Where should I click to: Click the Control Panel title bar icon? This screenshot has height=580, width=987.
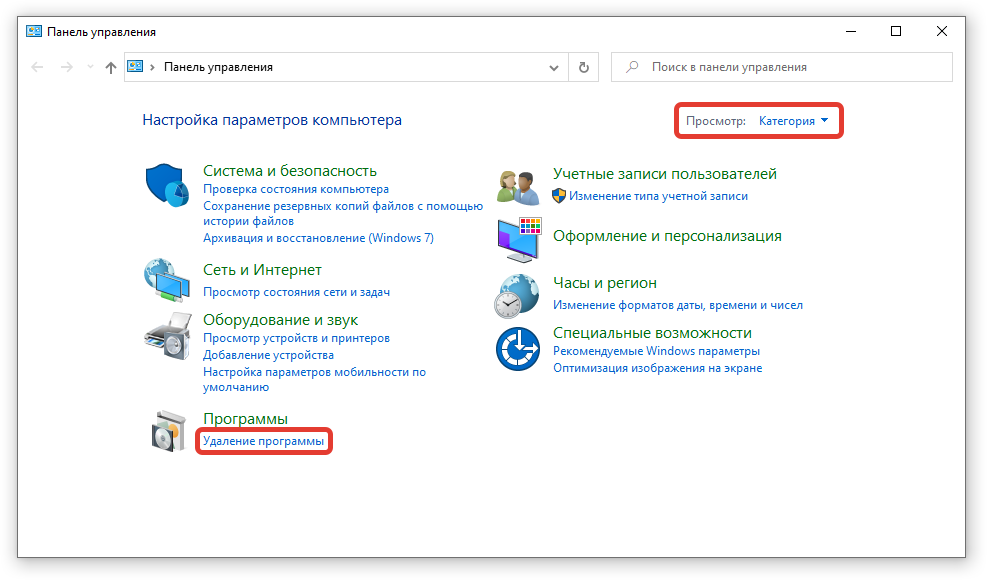34,31
